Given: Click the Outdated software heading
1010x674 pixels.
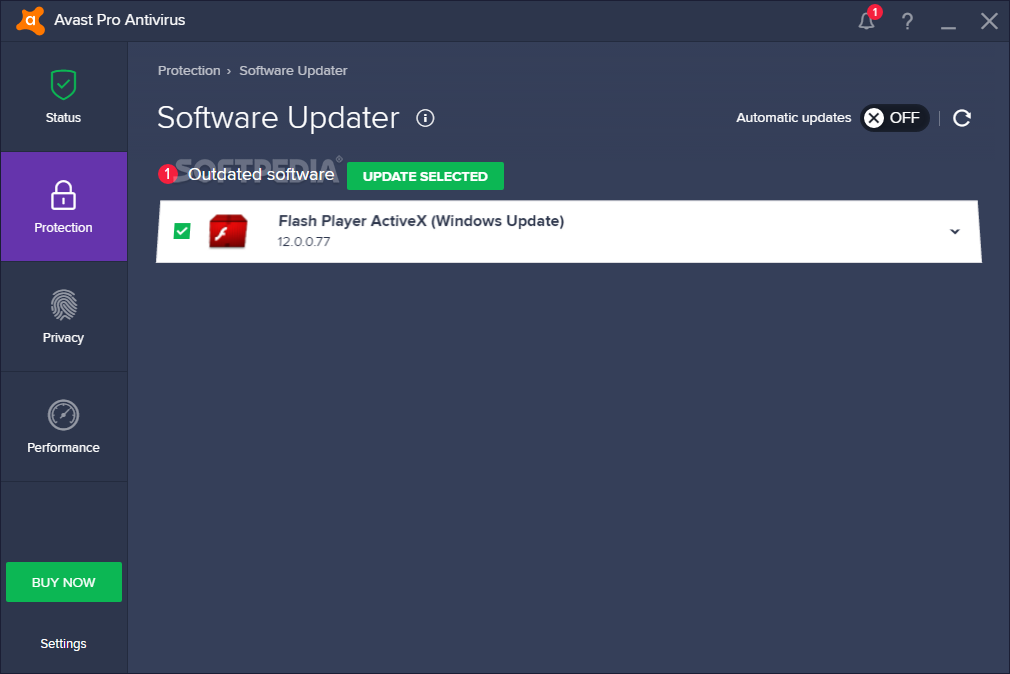Looking at the screenshot, I should pyautogui.click(x=261, y=174).
